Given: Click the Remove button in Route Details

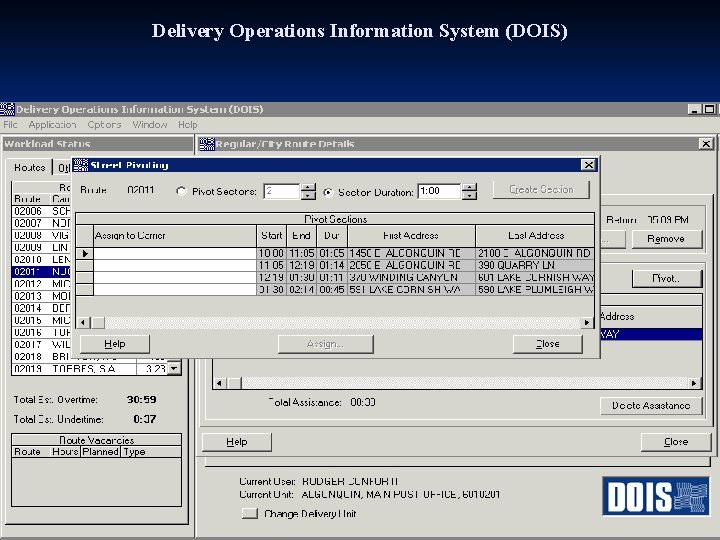Looking at the screenshot, I should coord(666,239).
